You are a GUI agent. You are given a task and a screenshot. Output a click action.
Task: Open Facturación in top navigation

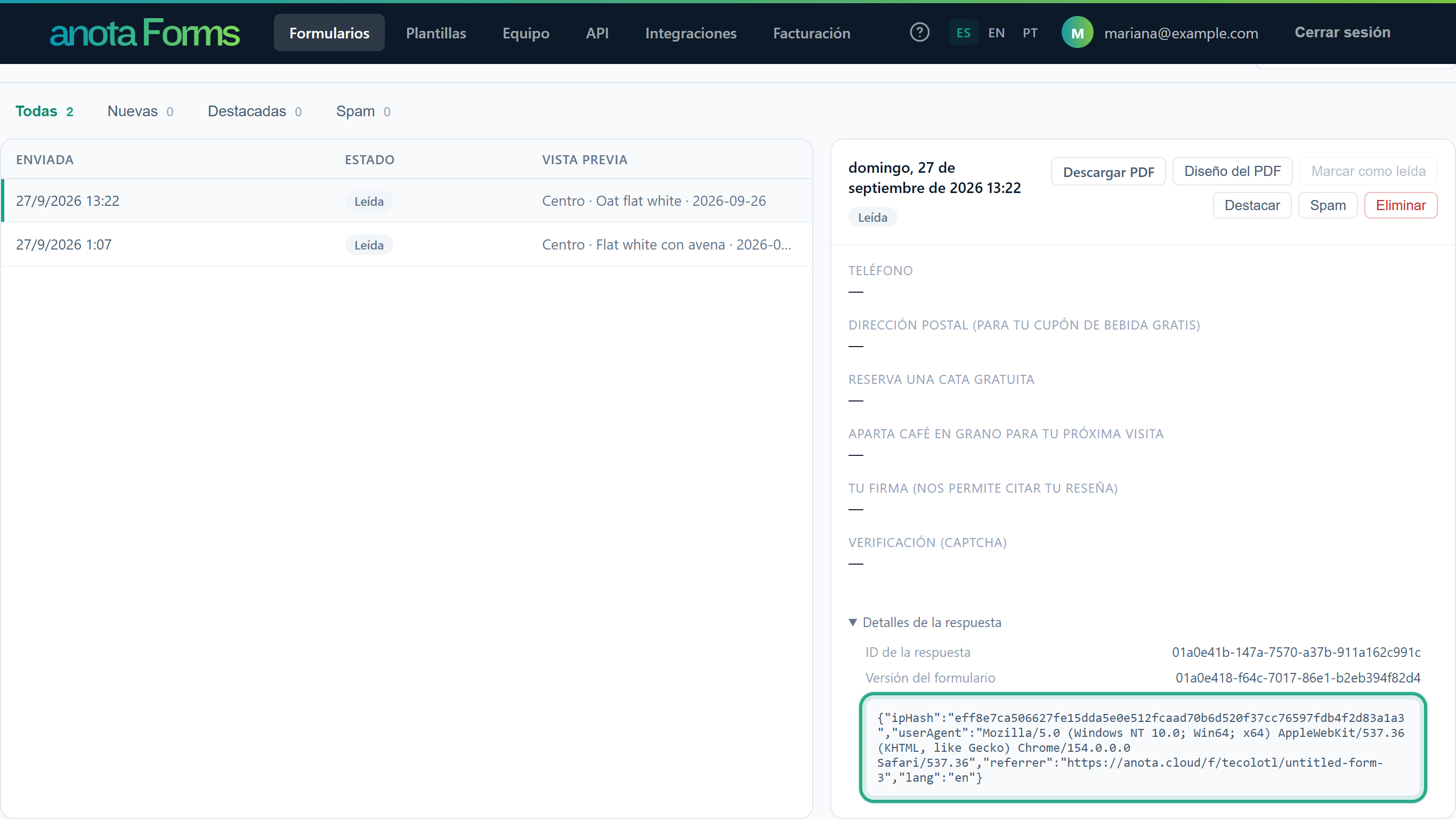point(812,33)
